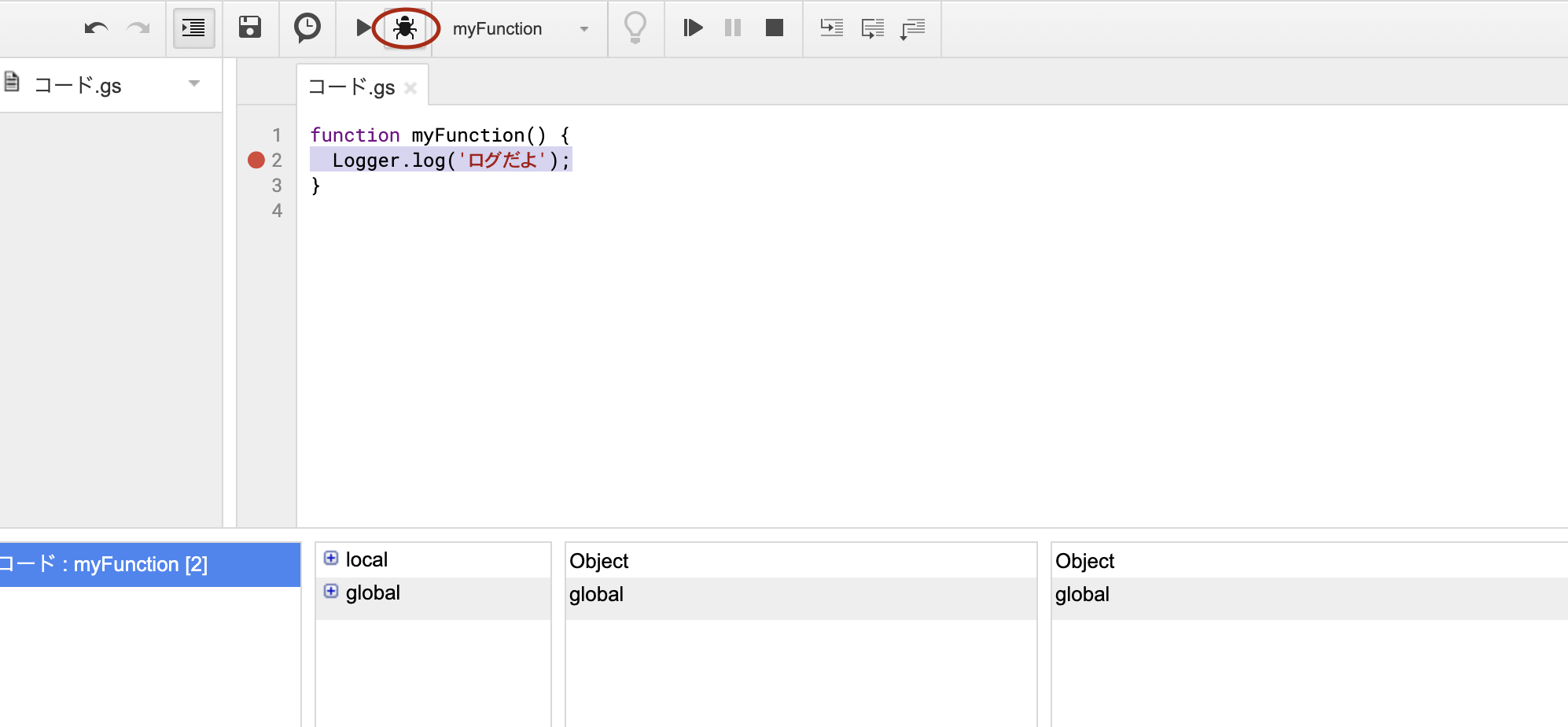Undo the last edit

point(96,28)
